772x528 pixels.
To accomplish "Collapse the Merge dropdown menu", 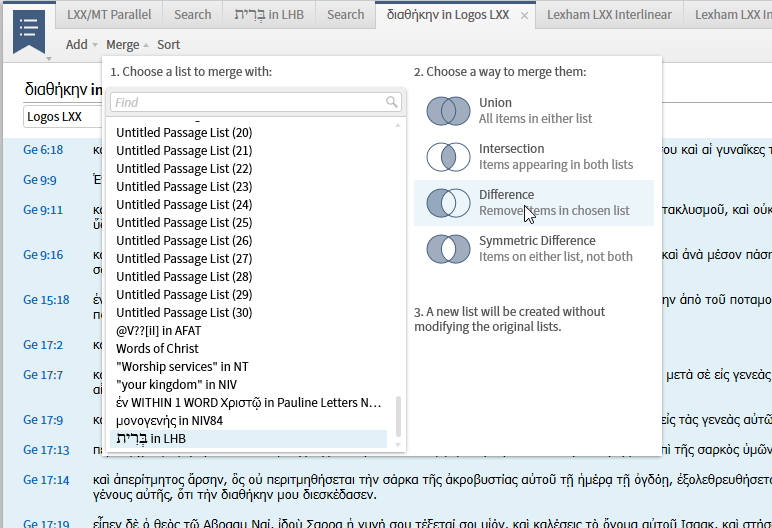I will (x=127, y=45).
